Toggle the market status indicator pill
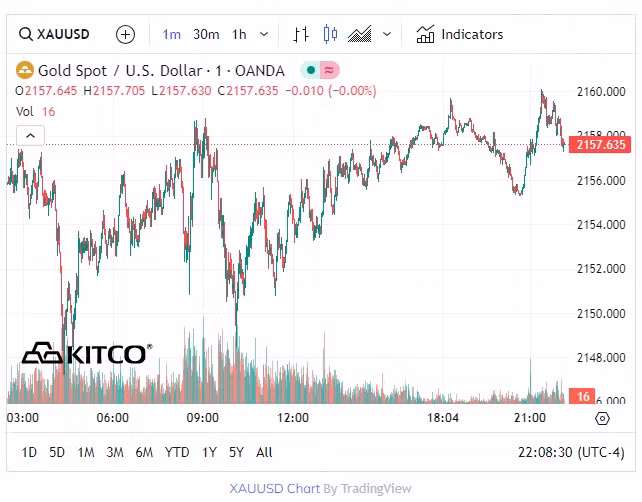642x502 pixels. 311,71
